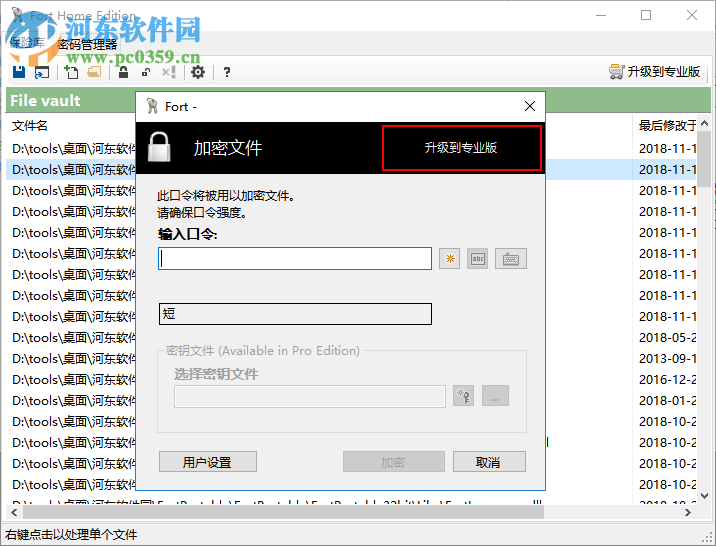Viewport: 716px width, 546px height.
Task: Select the file row dated 2013-09-1
Action: 352,359
